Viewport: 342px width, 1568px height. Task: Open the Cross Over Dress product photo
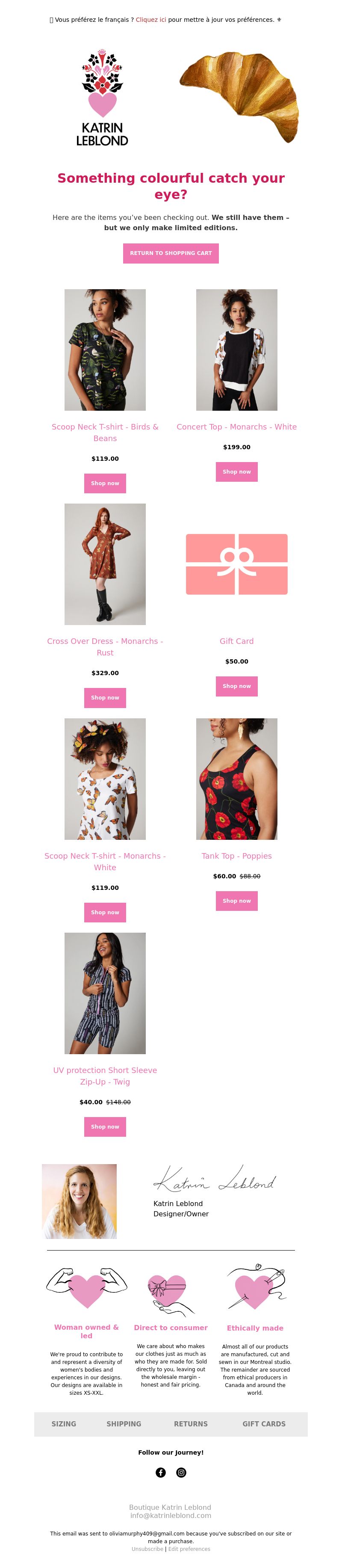[x=105, y=564]
